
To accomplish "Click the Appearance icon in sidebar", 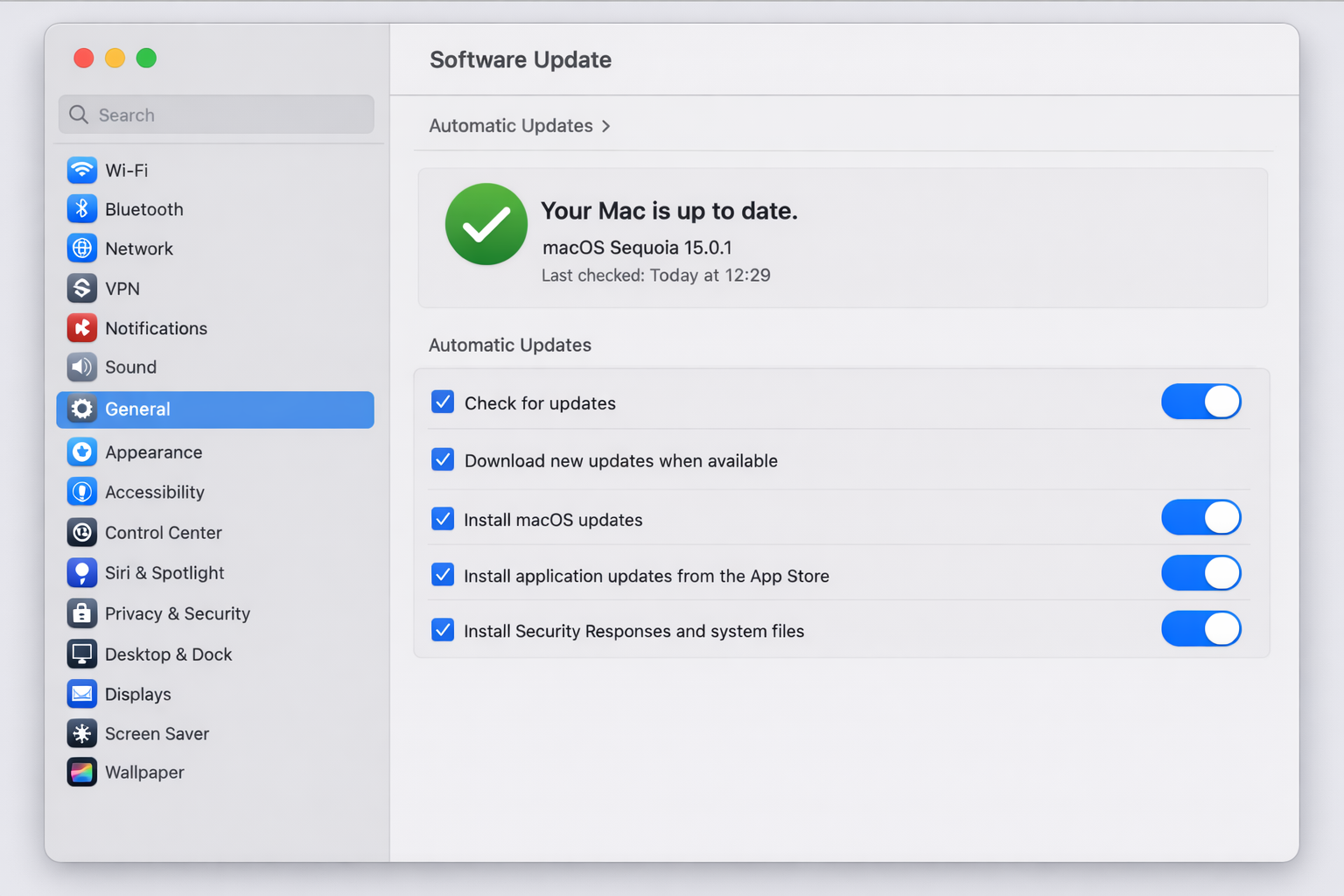I will point(82,452).
